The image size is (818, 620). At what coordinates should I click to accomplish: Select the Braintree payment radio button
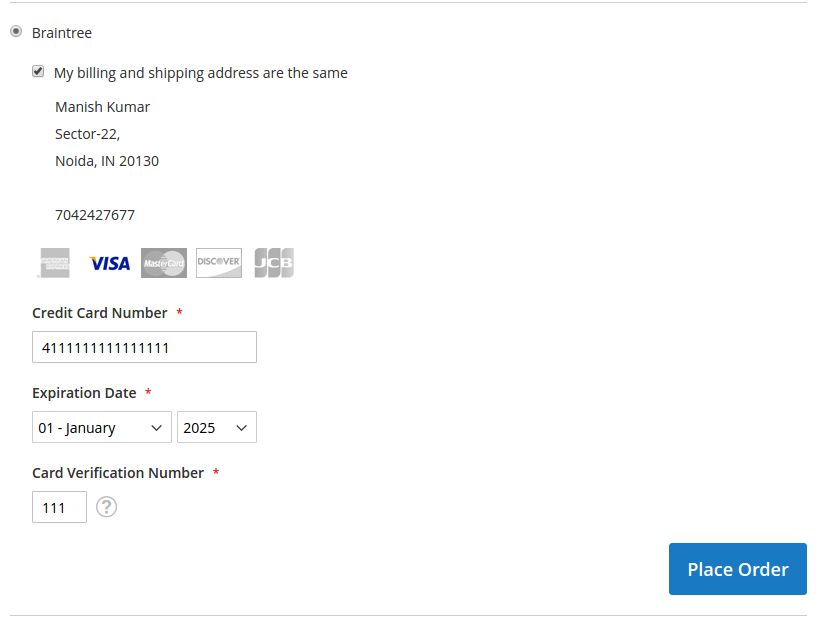[x=16, y=32]
